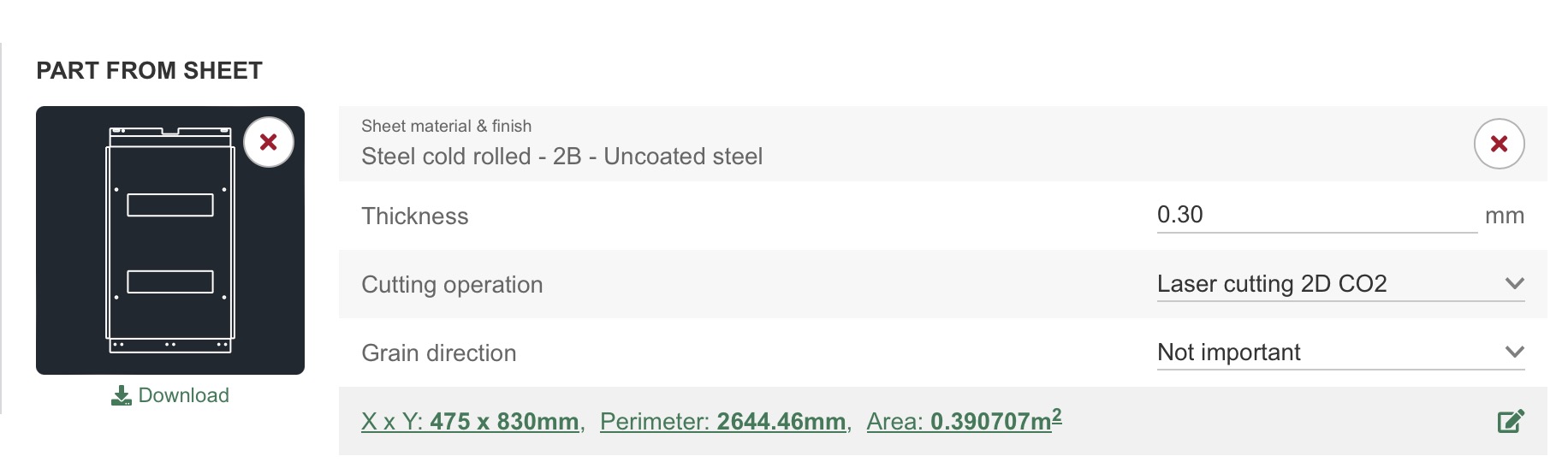Click the Cutting operation row label
This screenshot has height=474, width=1568.
(452, 285)
